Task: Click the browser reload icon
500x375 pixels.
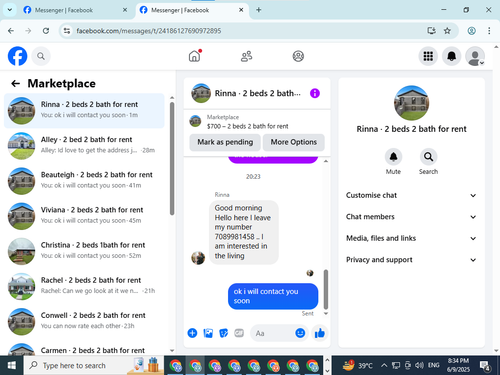Action: point(46,31)
